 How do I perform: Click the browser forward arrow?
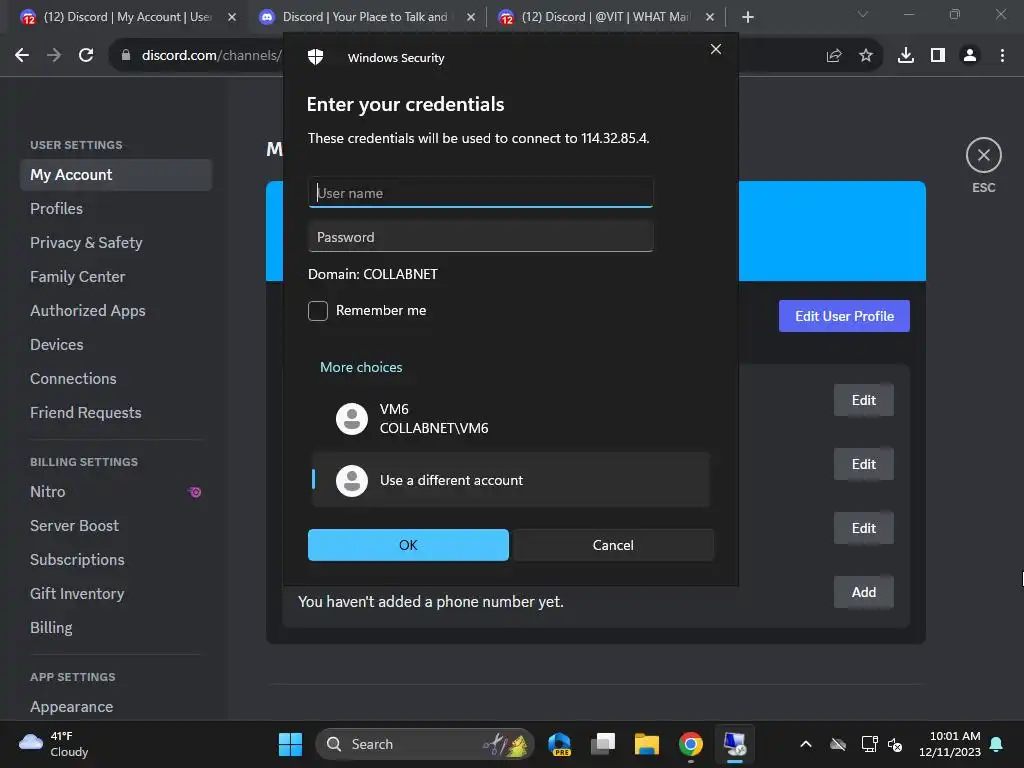click(x=54, y=56)
